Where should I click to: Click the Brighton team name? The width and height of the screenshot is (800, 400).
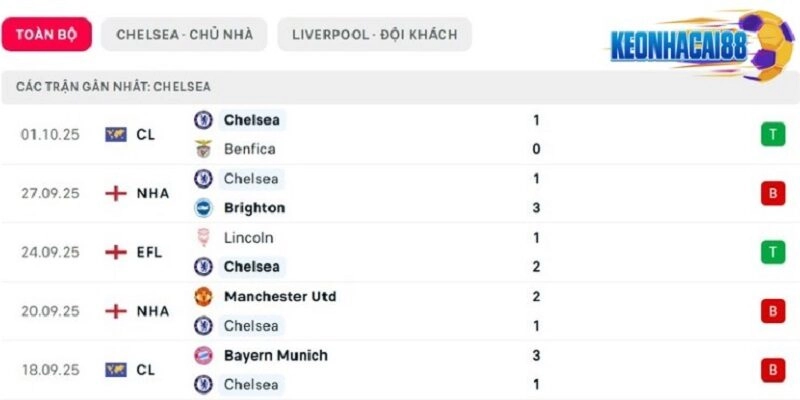[x=254, y=208]
